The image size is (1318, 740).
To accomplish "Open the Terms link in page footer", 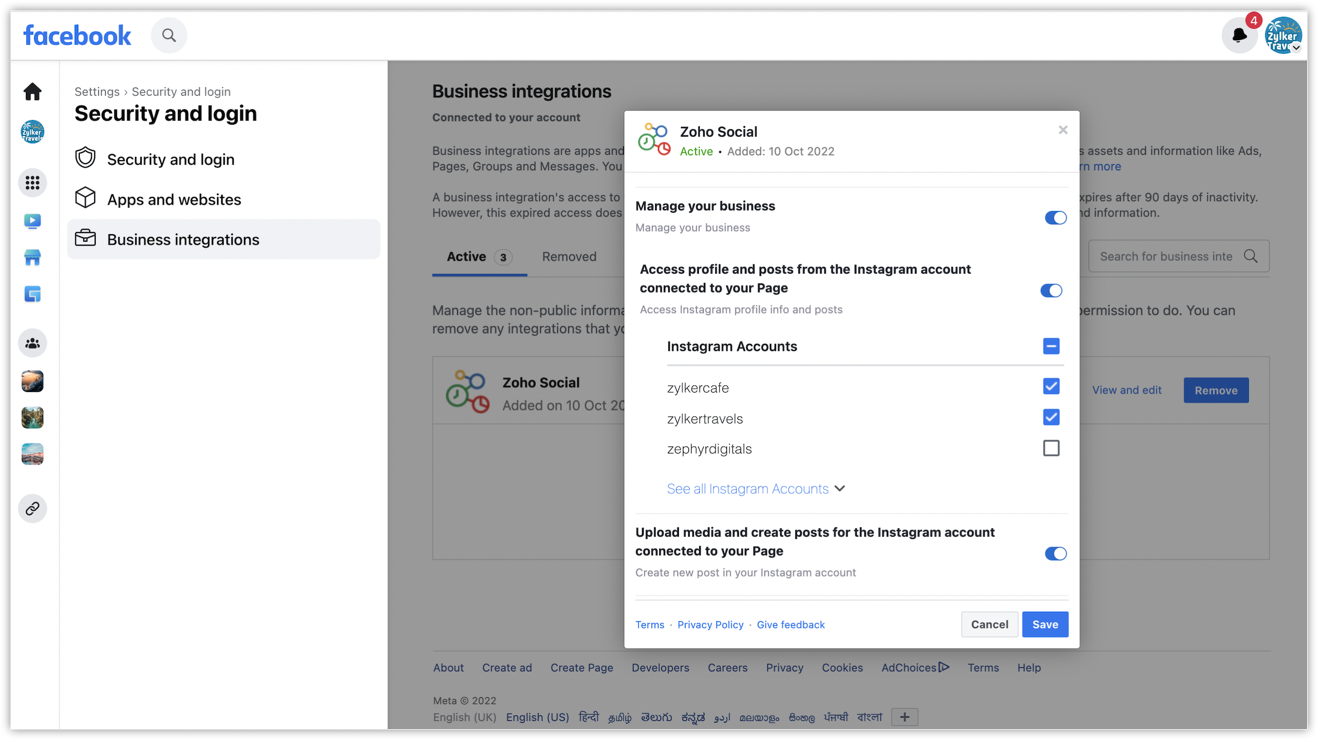I will [x=983, y=668].
